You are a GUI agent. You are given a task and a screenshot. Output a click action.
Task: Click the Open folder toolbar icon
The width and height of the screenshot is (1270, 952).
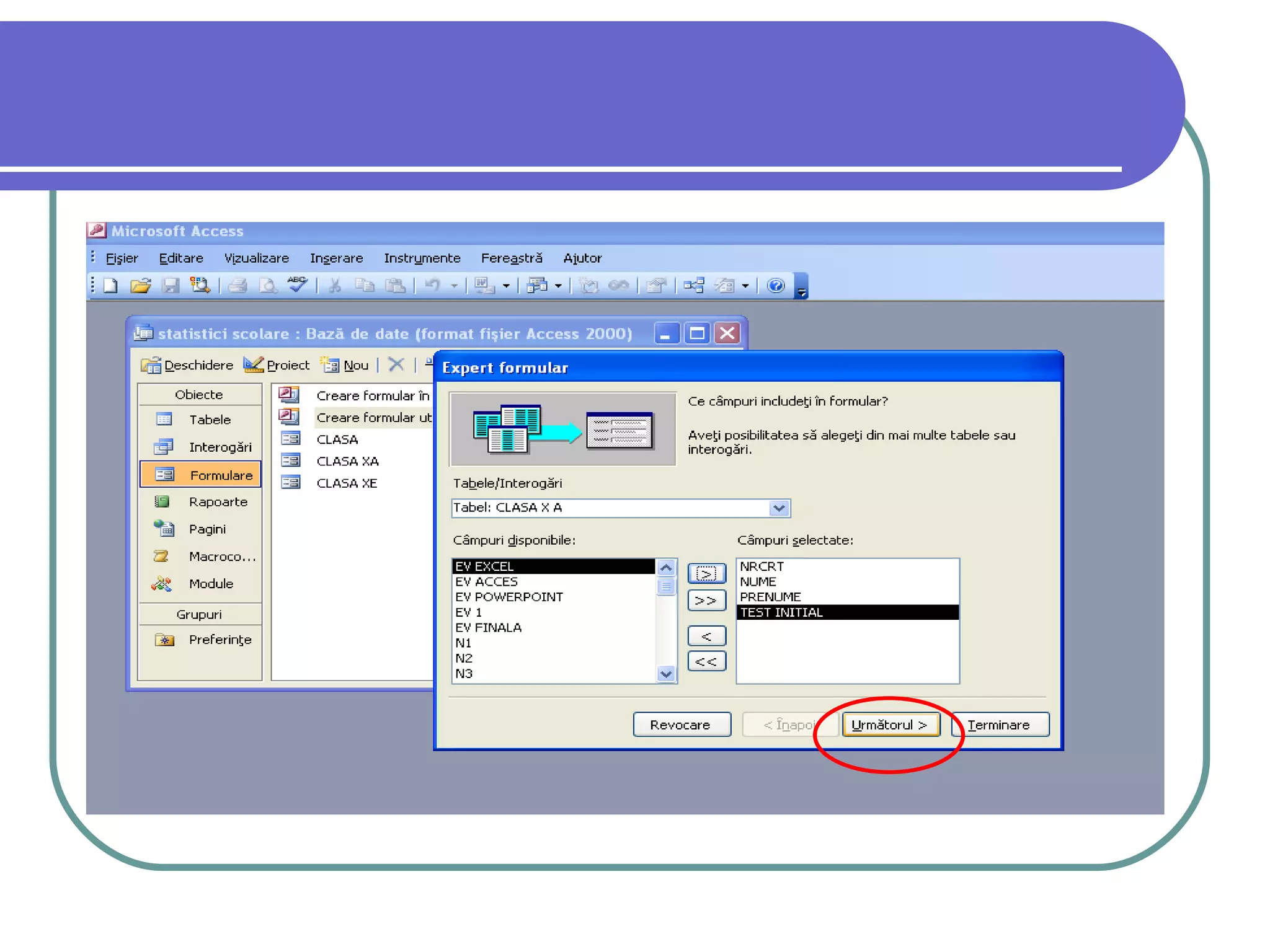tap(140, 286)
